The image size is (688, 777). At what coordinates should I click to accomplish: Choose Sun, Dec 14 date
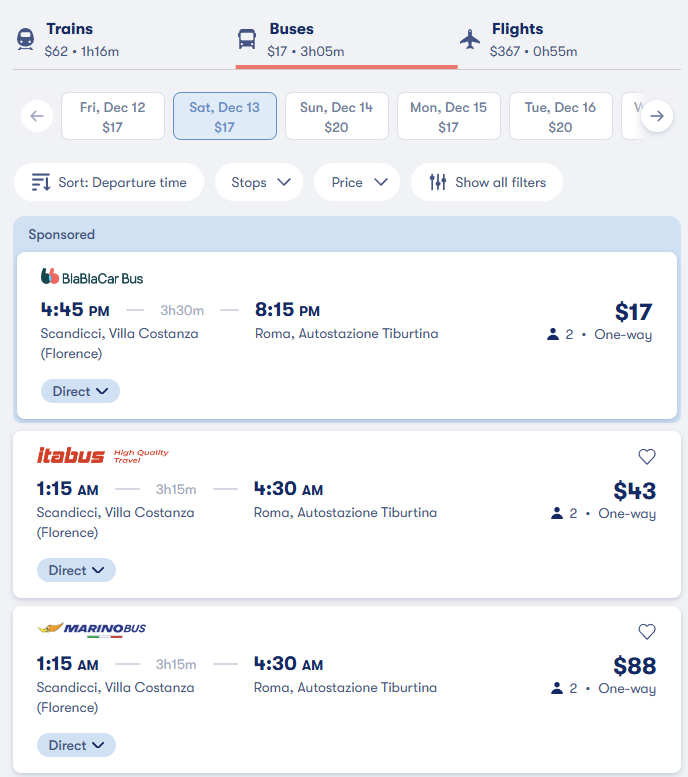point(337,116)
